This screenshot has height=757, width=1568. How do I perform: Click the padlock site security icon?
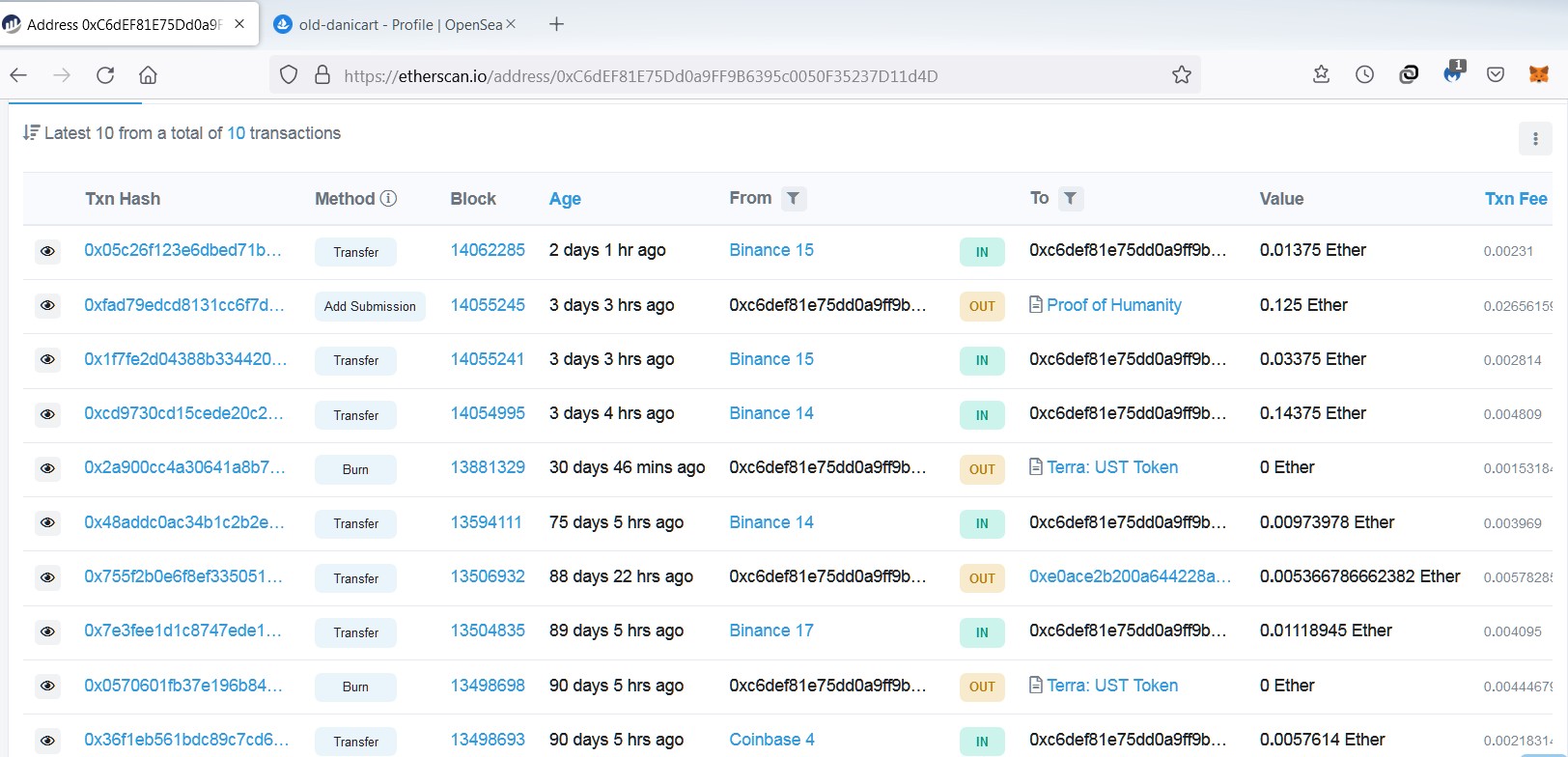[322, 75]
